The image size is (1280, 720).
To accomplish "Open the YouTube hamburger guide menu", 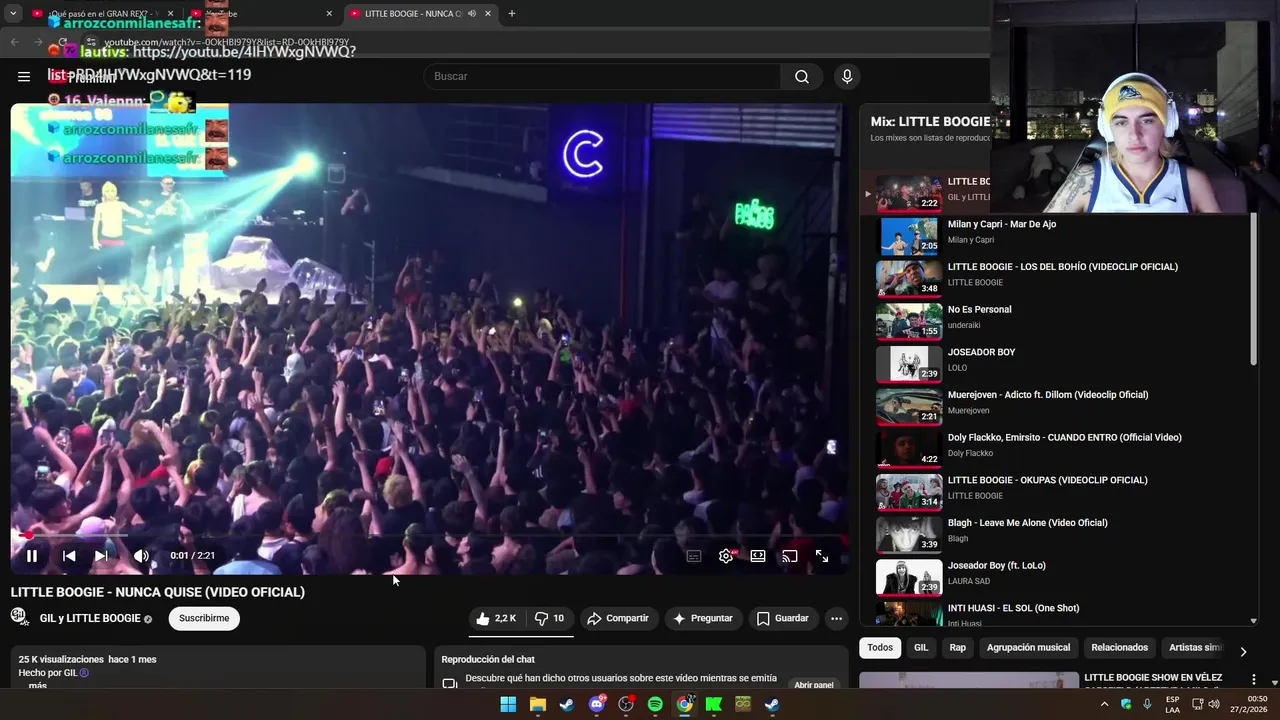I will coord(24,76).
